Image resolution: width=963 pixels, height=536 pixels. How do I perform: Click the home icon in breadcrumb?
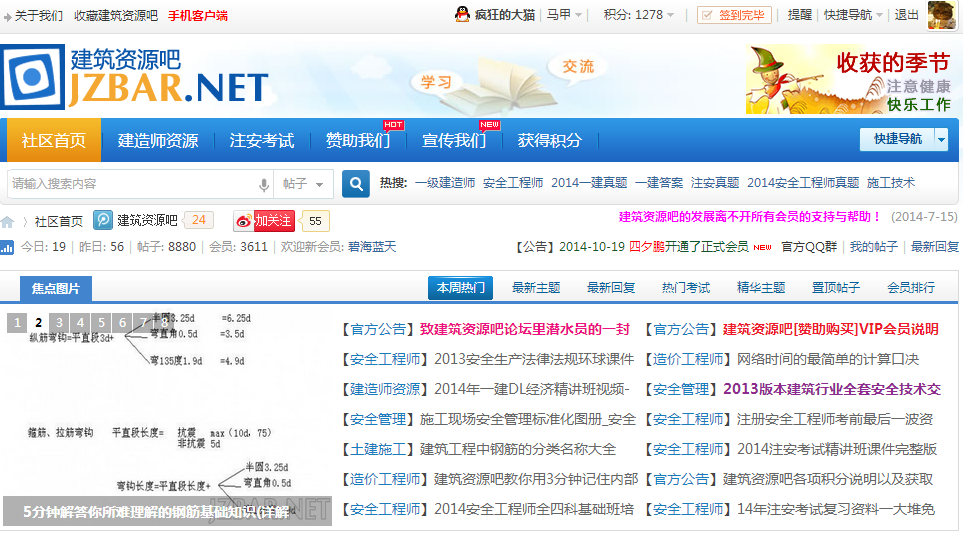point(7,222)
